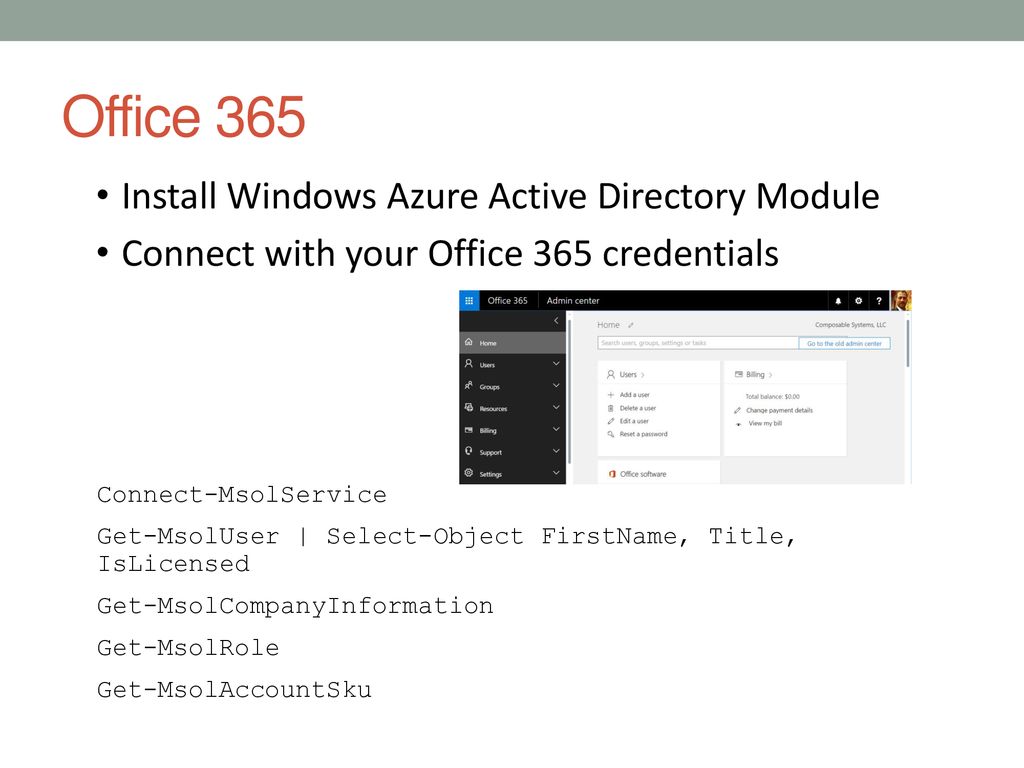Click the Admin center header title

click(x=573, y=300)
